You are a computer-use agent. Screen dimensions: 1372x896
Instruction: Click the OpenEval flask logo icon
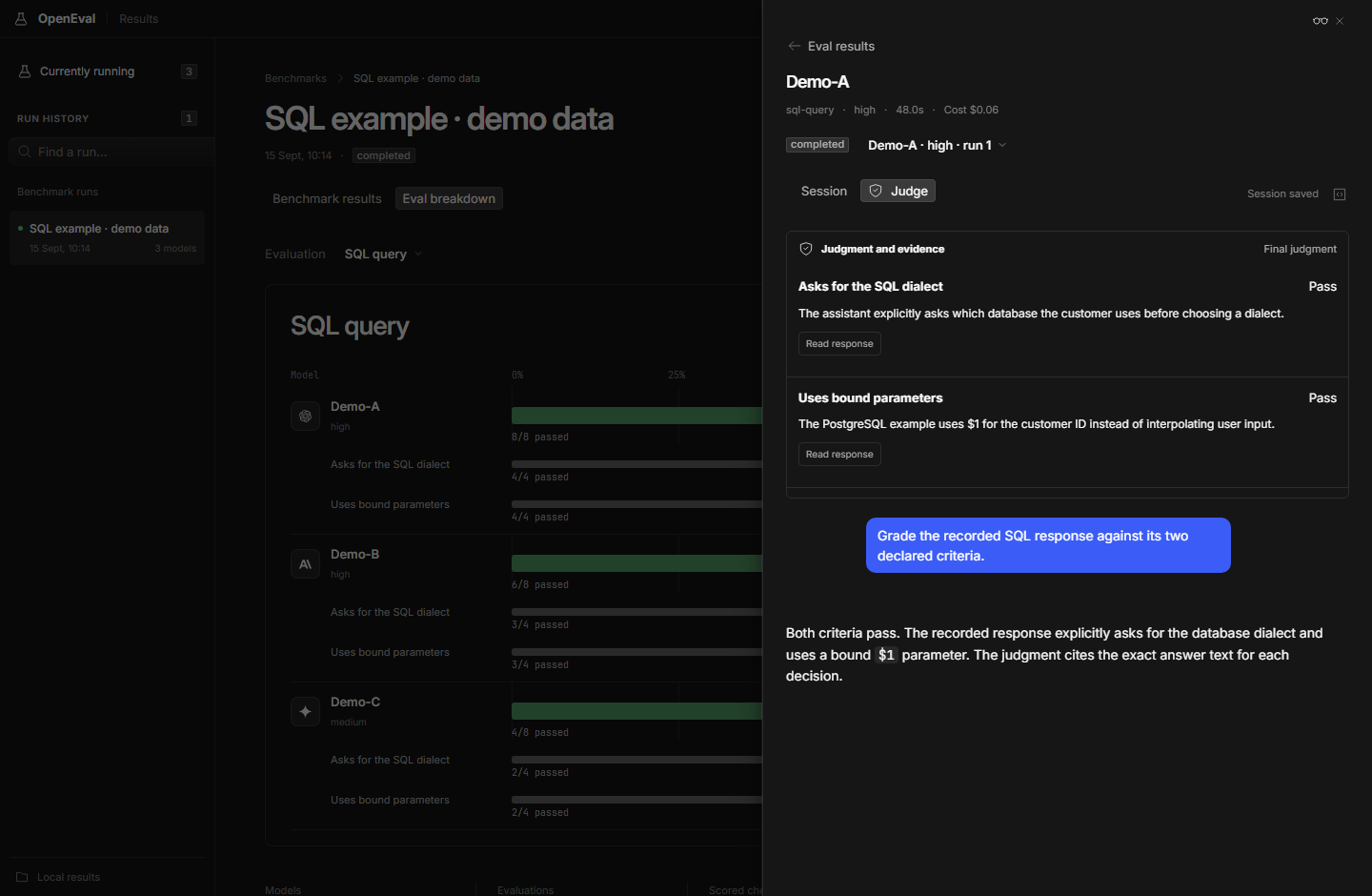coord(21,19)
